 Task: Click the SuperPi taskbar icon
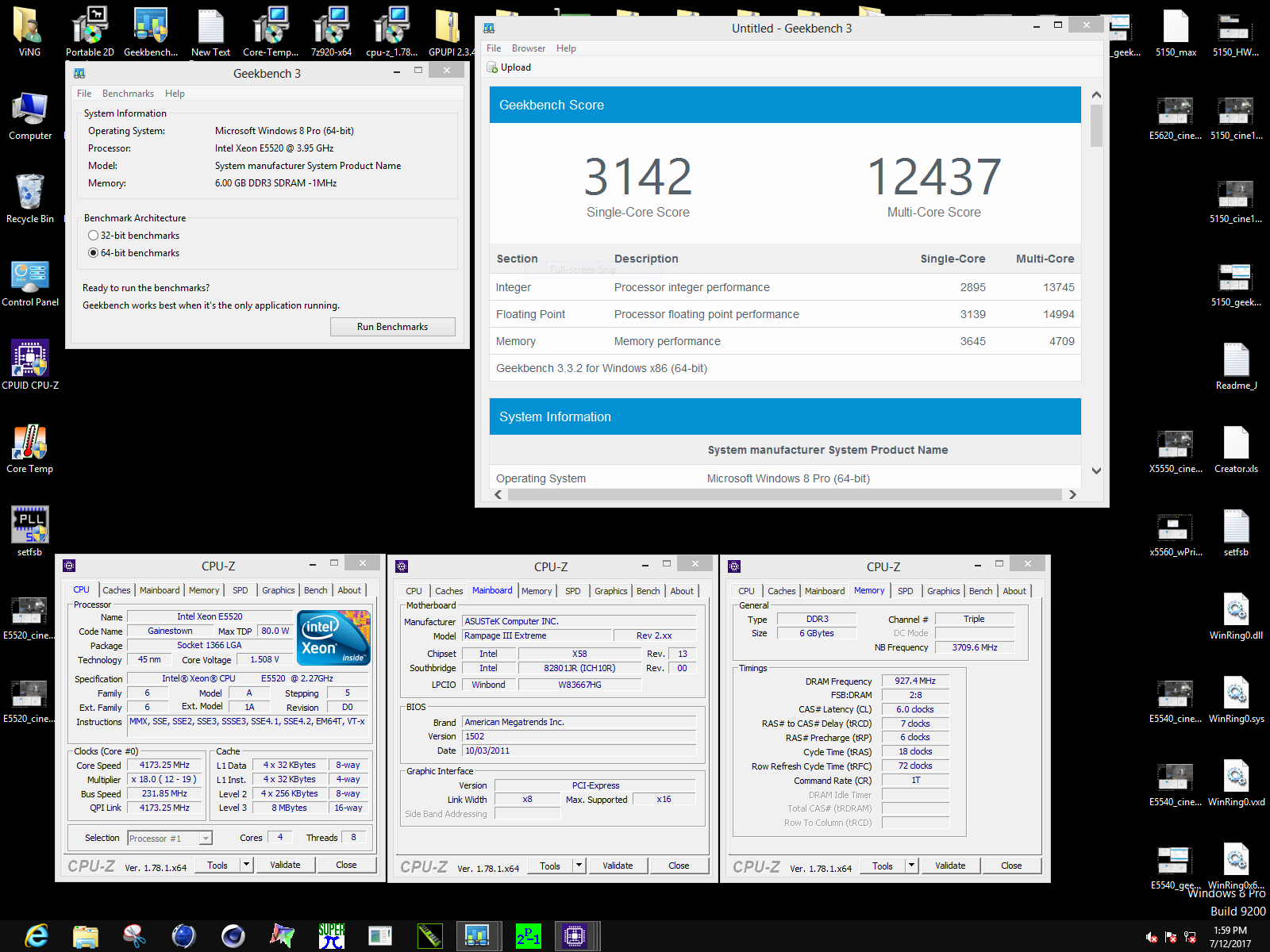tap(331, 936)
